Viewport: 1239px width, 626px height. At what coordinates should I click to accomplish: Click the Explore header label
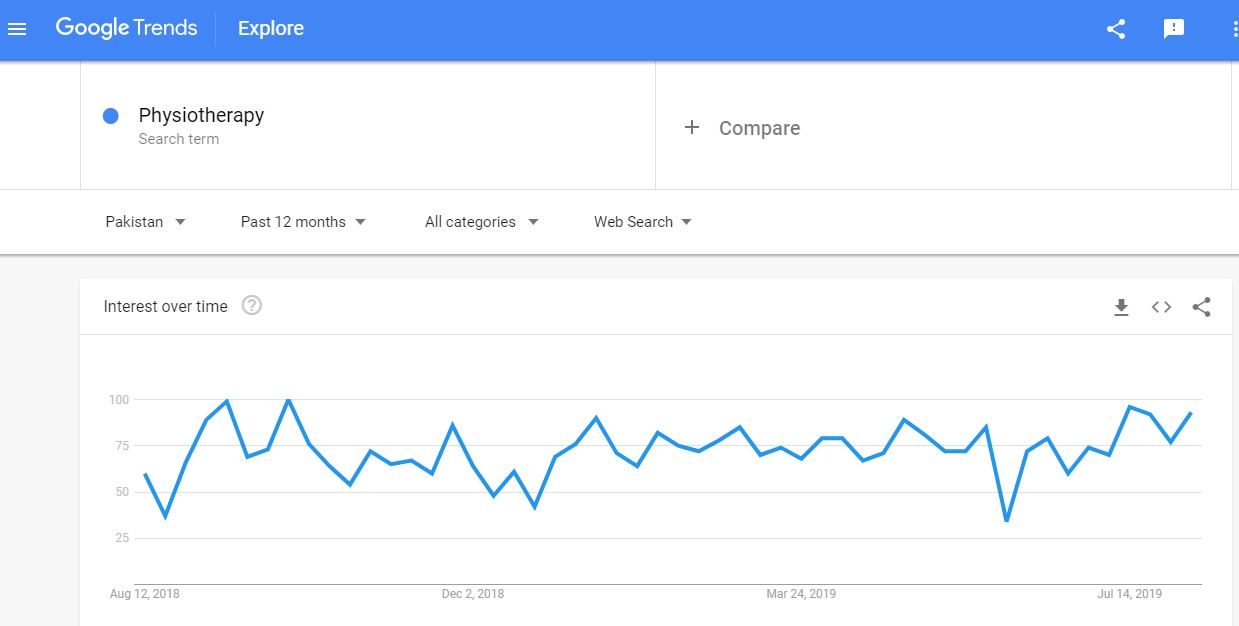pyautogui.click(x=271, y=29)
